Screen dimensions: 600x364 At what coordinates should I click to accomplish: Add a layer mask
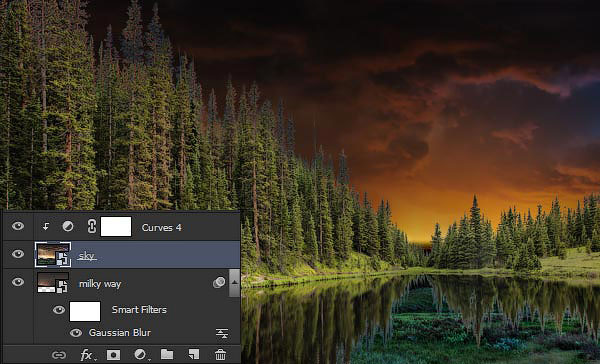[113, 355]
